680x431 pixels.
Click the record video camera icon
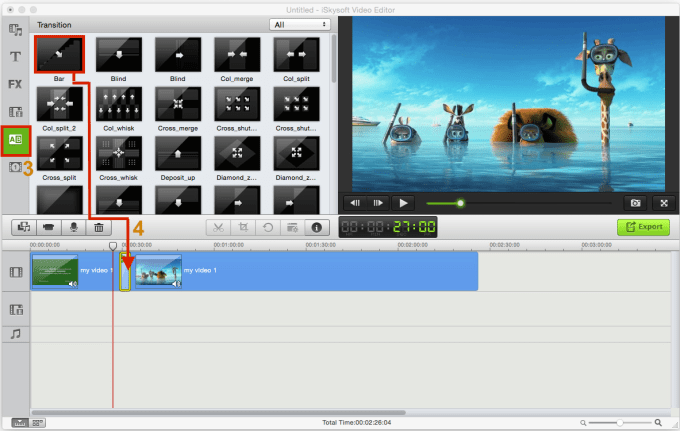point(49,227)
